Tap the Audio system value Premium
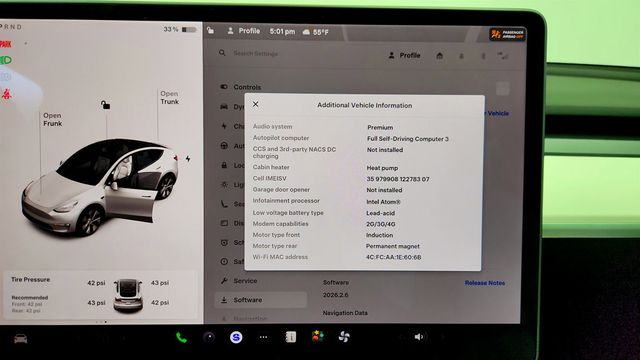 click(380, 127)
